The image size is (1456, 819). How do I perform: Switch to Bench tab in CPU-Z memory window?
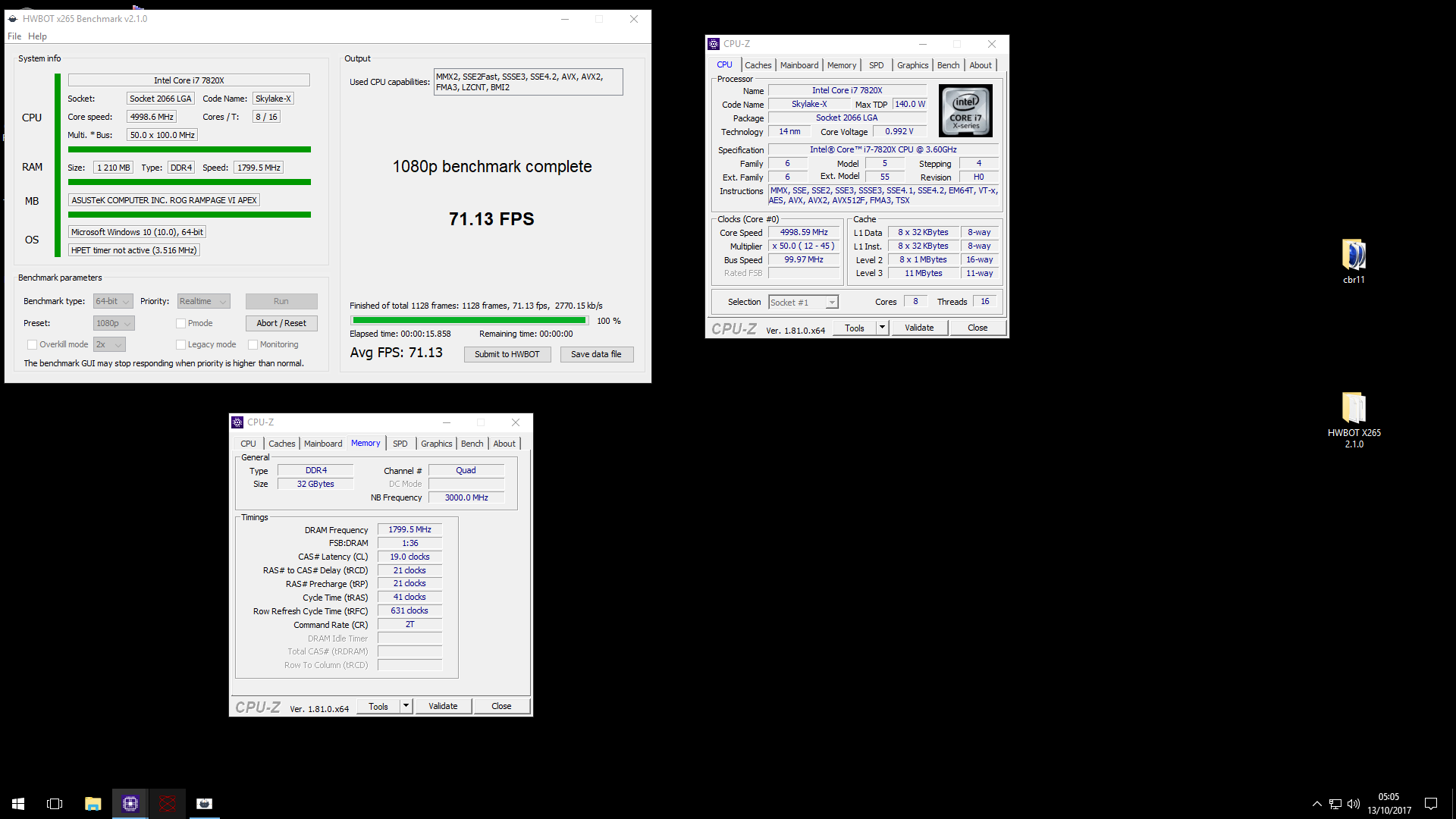coord(472,444)
